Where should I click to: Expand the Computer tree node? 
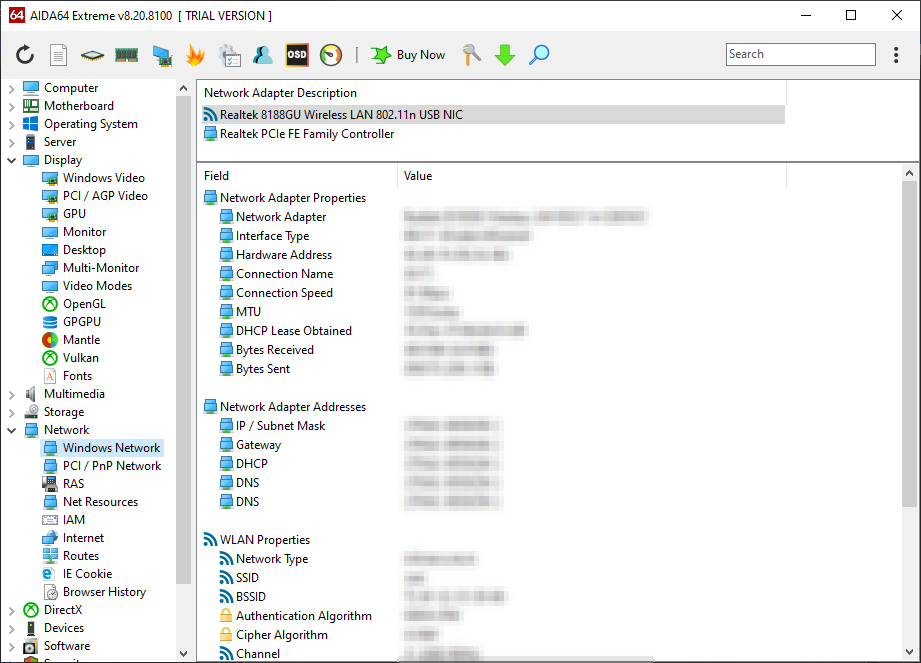pyautogui.click(x=12, y=88)
